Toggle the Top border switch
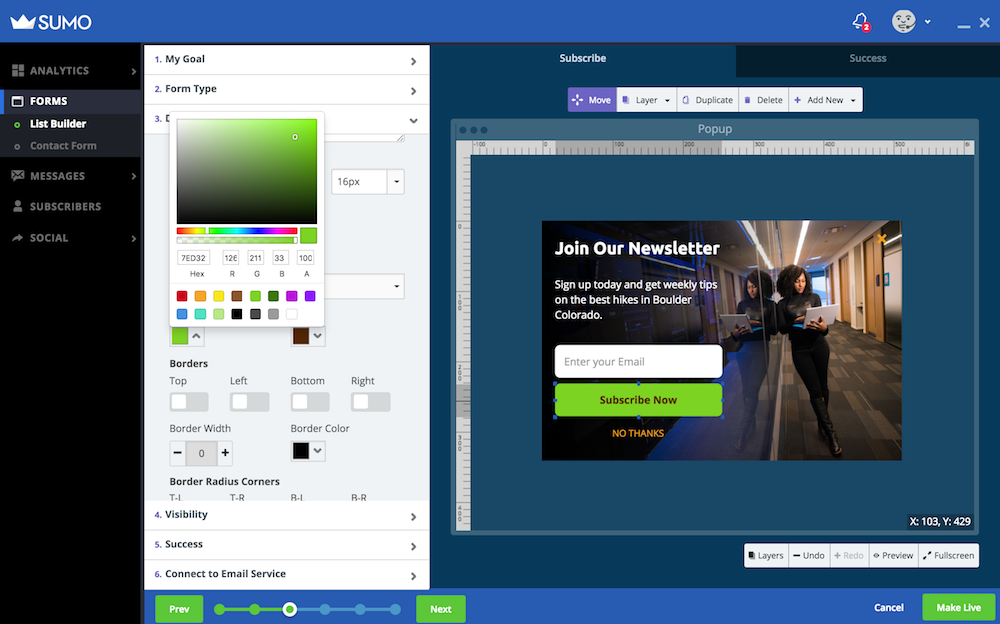The image size is (1000, 624). point(189,401)
